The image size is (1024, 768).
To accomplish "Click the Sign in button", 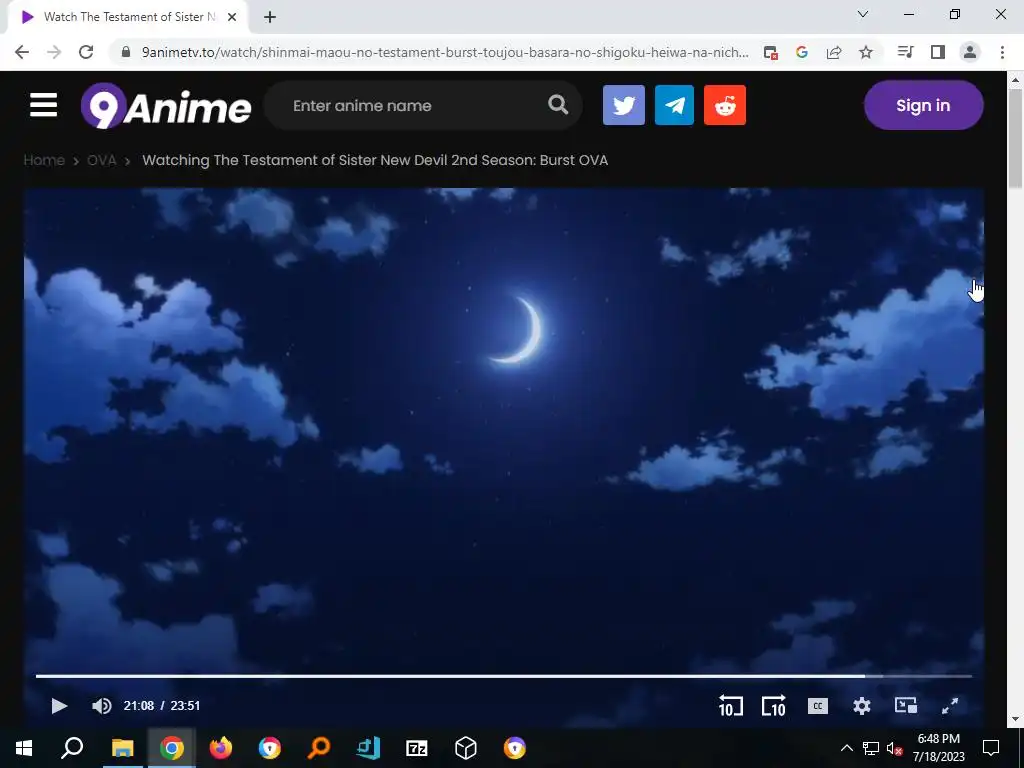I will 923,105.
